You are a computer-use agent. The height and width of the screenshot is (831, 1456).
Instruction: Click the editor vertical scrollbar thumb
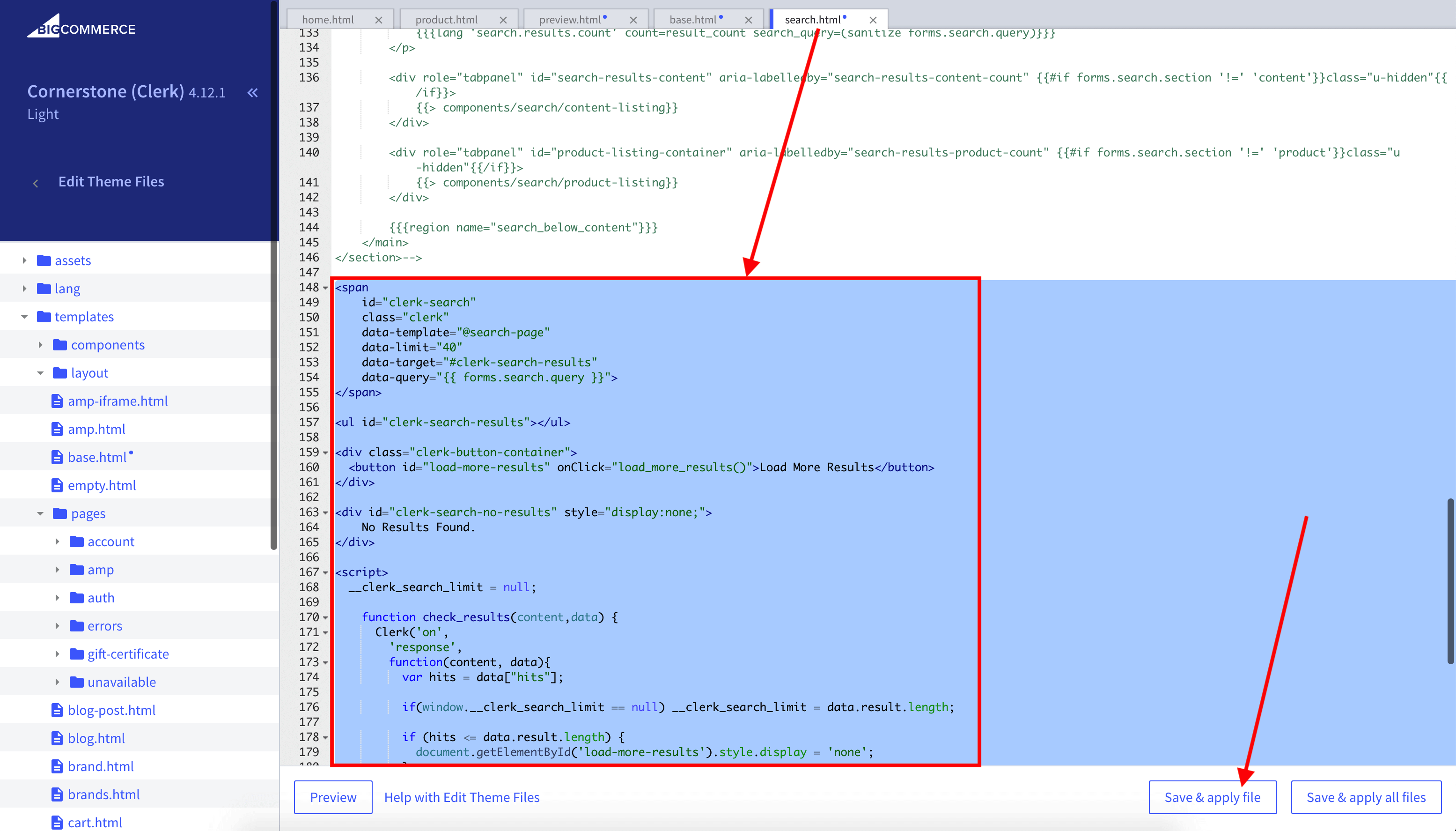(1450, 581)
